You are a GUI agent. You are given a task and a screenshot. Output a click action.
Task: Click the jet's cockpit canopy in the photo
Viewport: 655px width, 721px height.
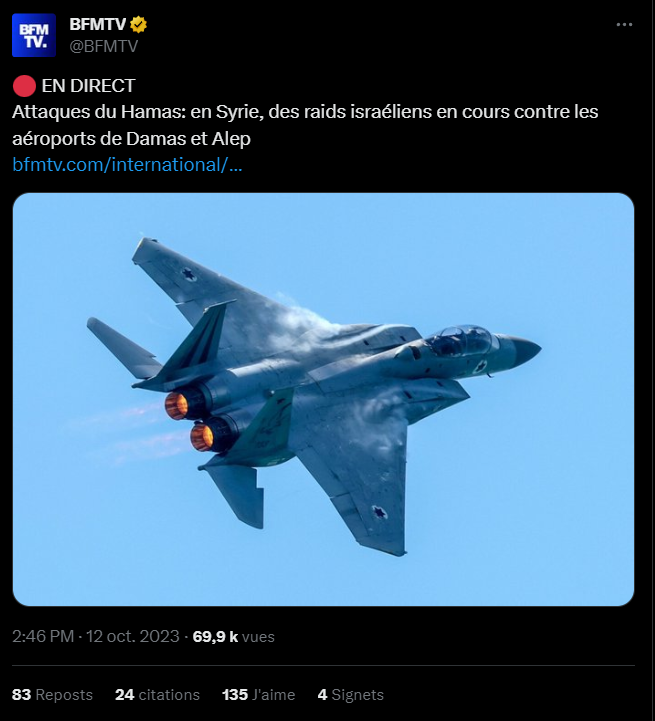tap(460, 340)
